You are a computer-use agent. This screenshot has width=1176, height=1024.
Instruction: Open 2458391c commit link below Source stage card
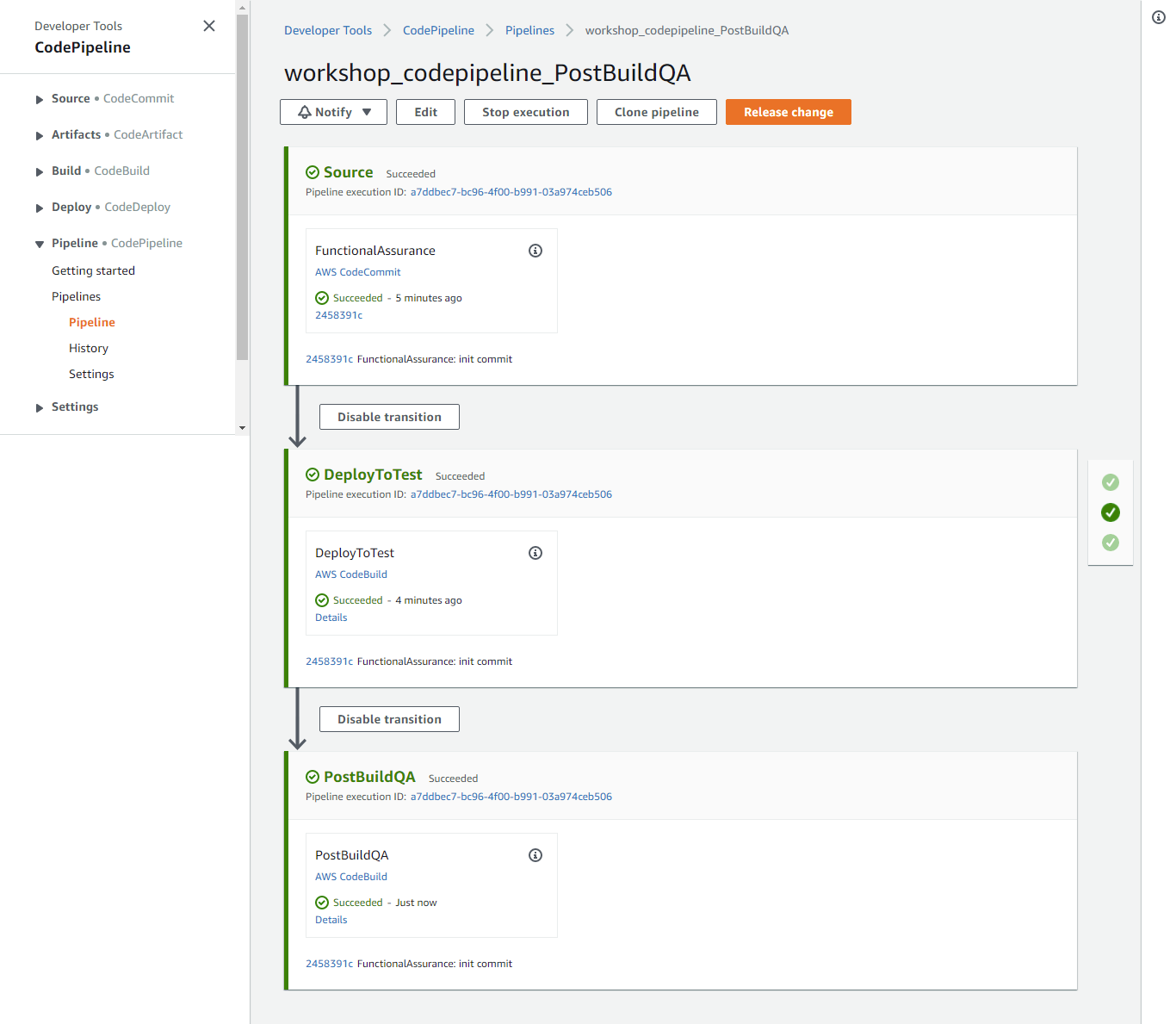[330, 359]
